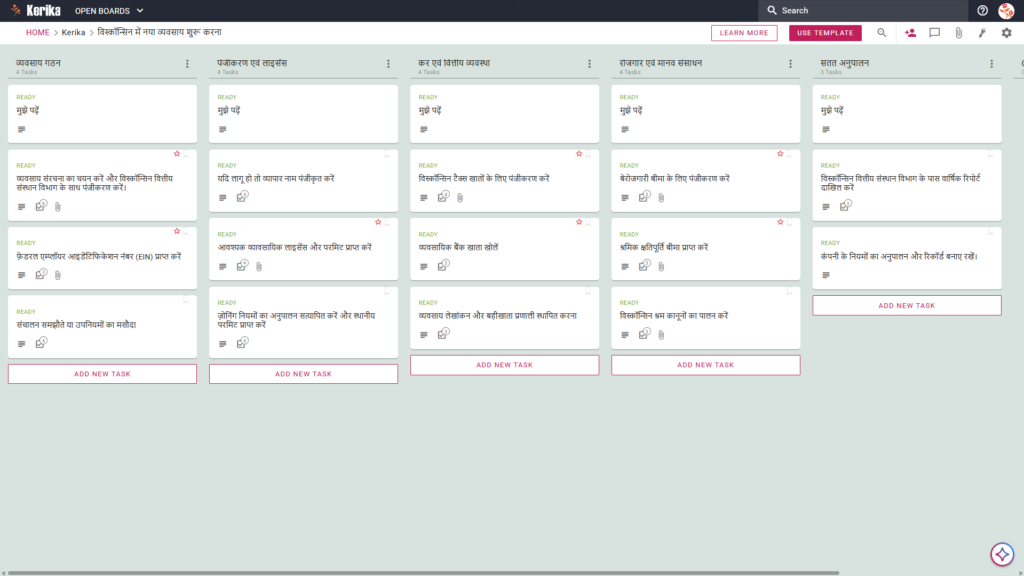Click the Search input field
1024x576 pixels.
(863, 10)
